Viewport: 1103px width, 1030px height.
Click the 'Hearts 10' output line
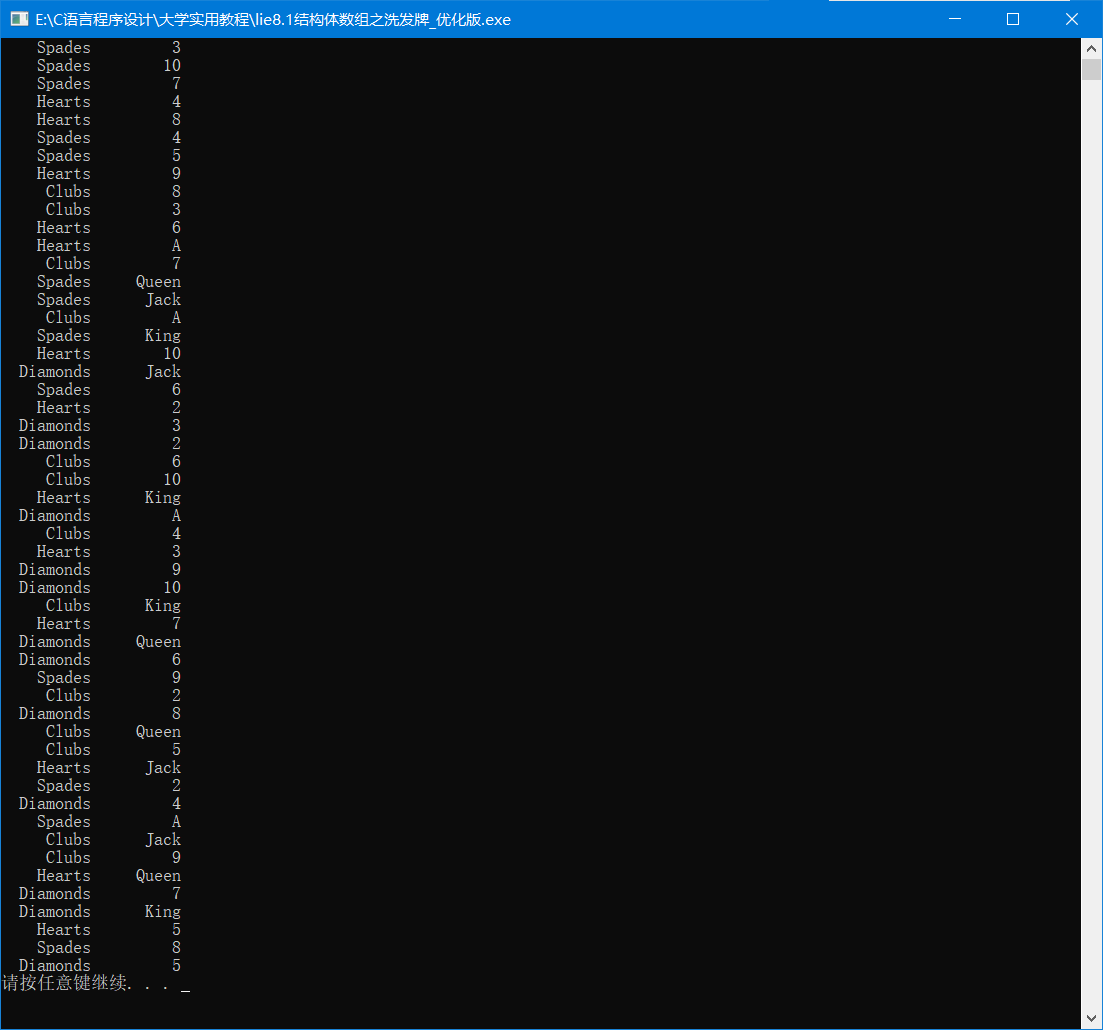click(x=108, y=354)
